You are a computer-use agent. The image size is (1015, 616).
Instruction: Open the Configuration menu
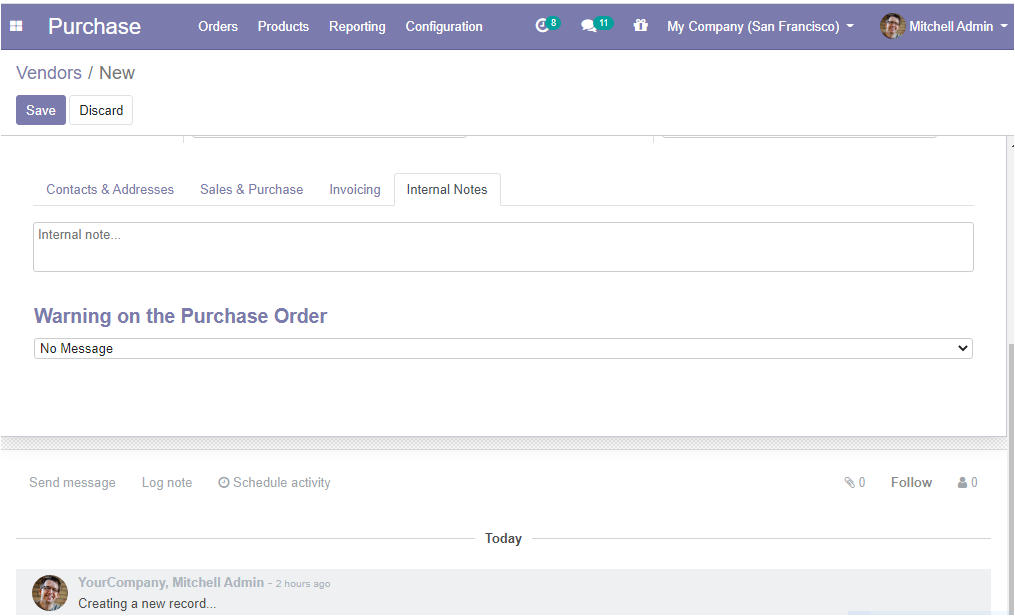click(444, 27)
